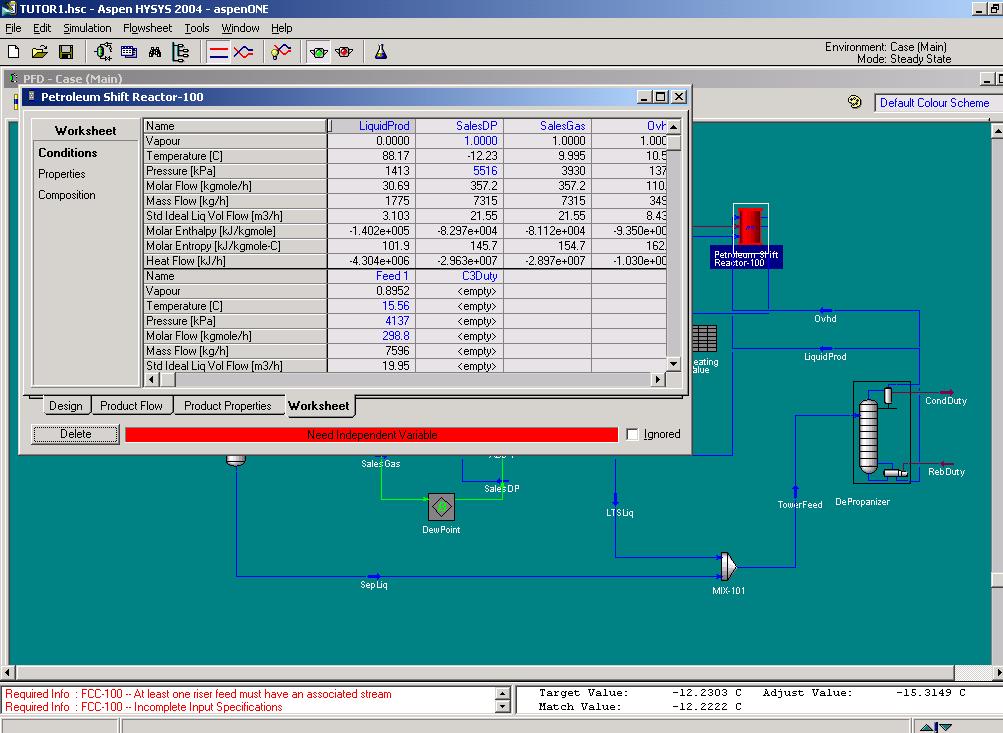Select the Conditions worksheet page
The width and height of the screenshot is (1003, 733).
tap(67, 152)
